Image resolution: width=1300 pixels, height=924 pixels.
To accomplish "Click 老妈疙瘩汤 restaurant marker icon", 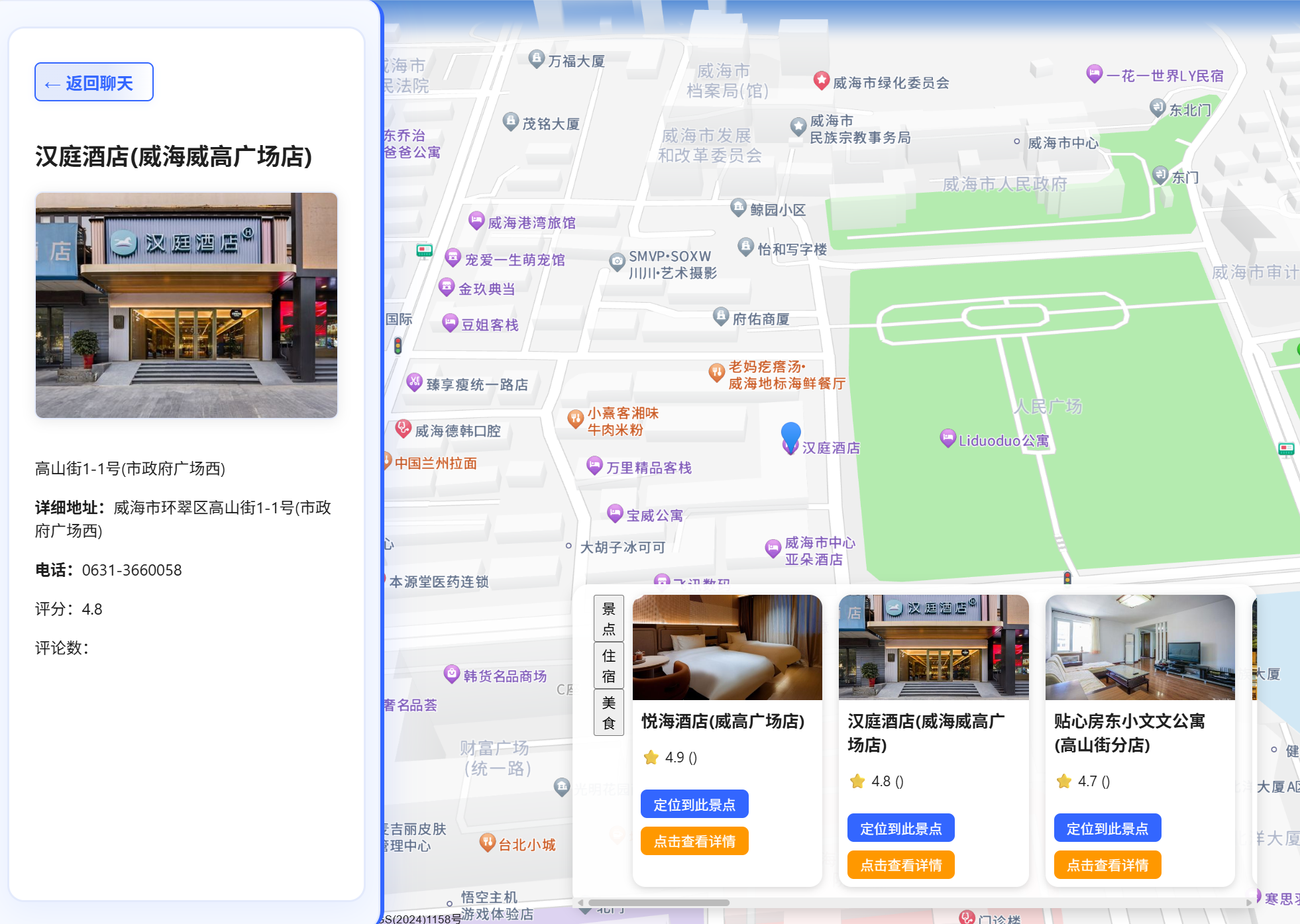I will 716,372.
